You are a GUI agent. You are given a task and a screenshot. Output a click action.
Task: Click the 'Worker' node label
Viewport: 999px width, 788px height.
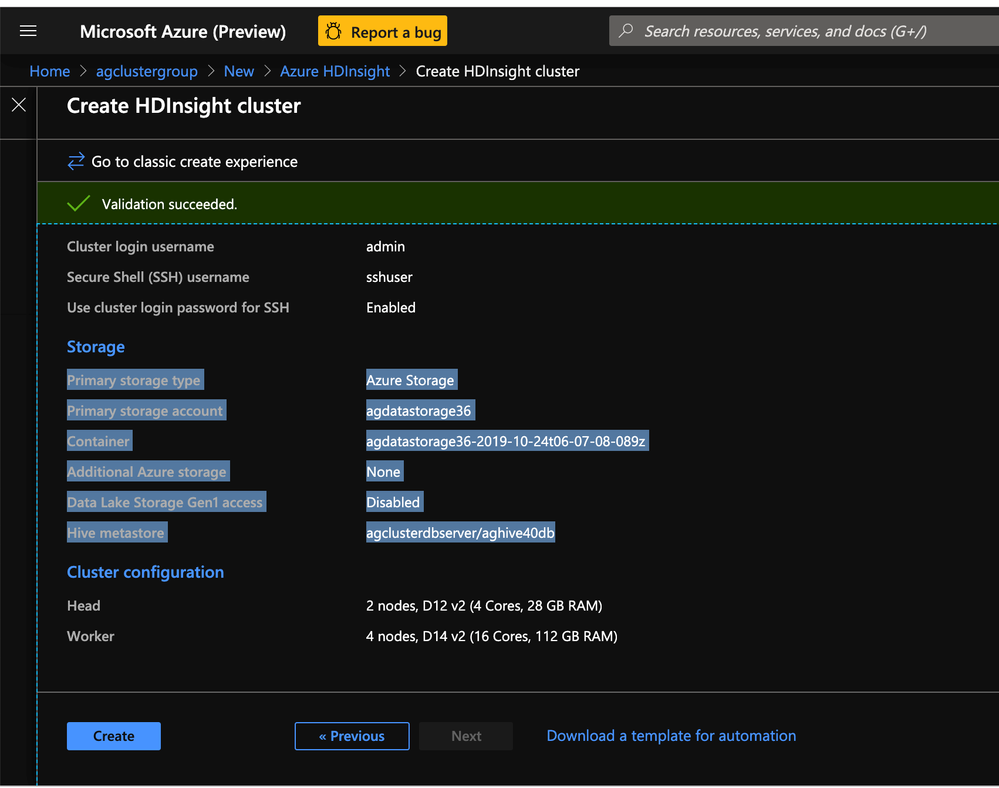tap(90, 636)
